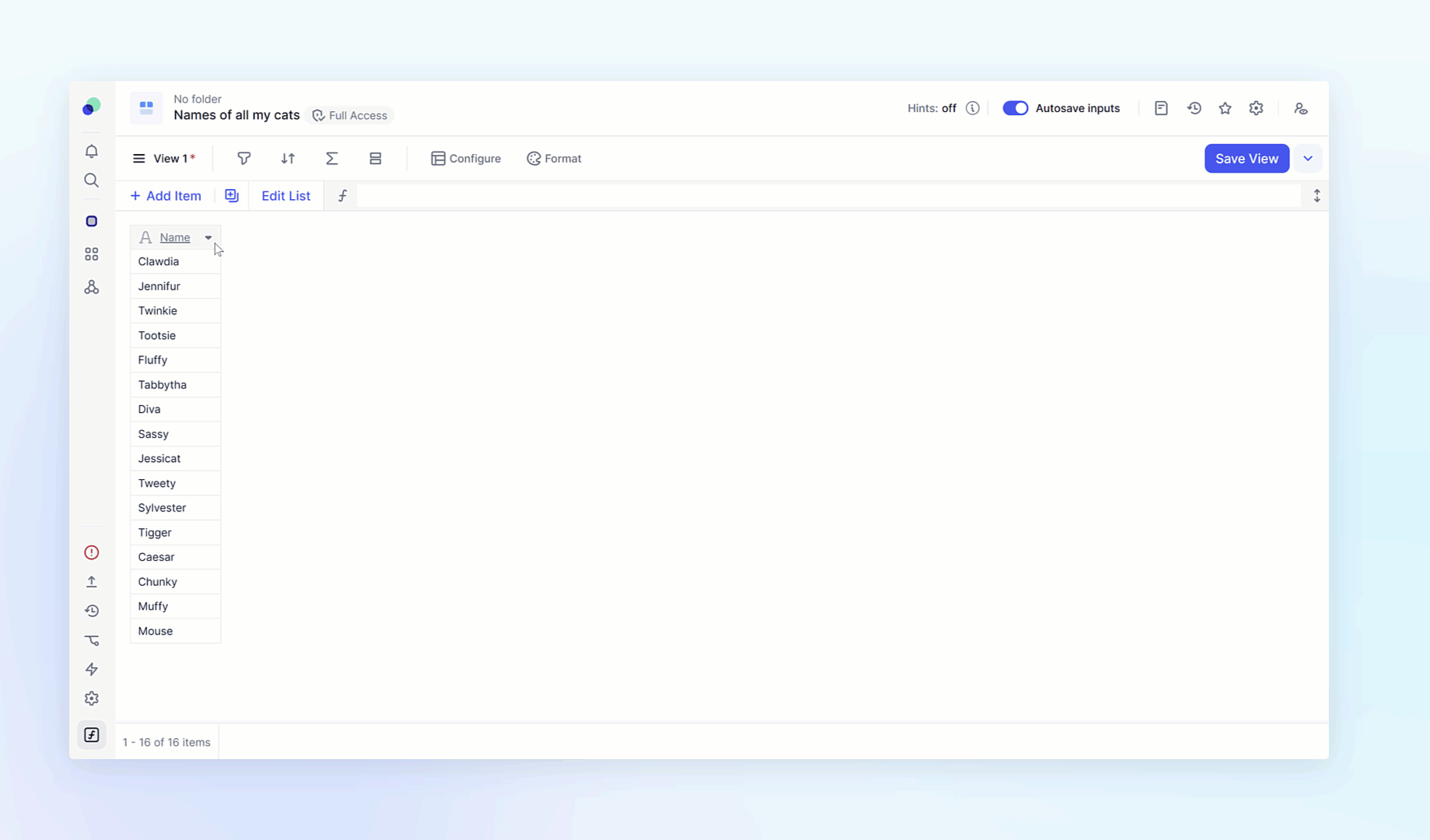Select the Twinkie cell

click(175, 311)
